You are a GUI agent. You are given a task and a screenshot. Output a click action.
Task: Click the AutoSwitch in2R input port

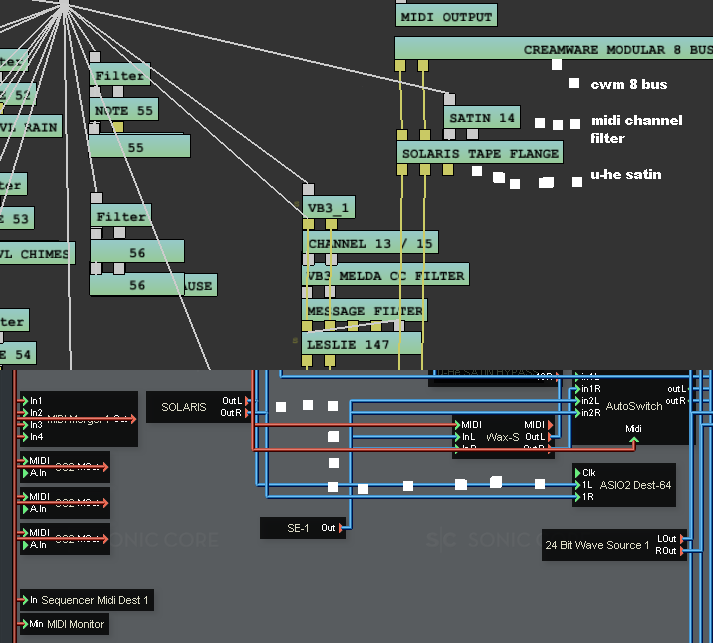tap(577, 413)
